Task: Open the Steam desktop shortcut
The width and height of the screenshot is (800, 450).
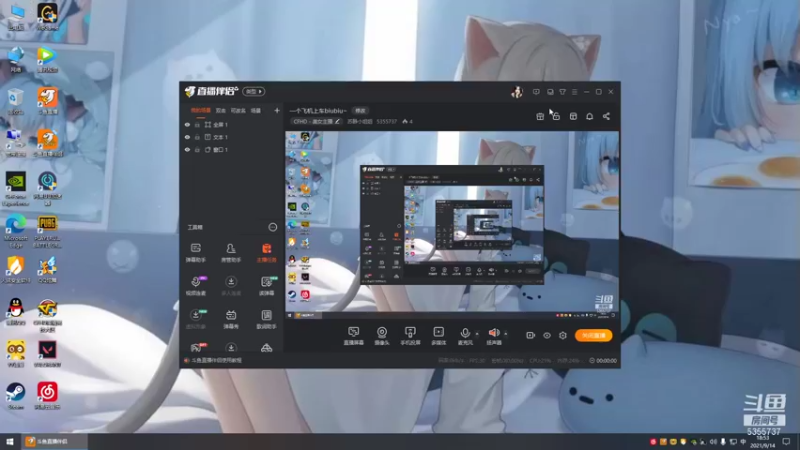Action: [x=16, y=396]
